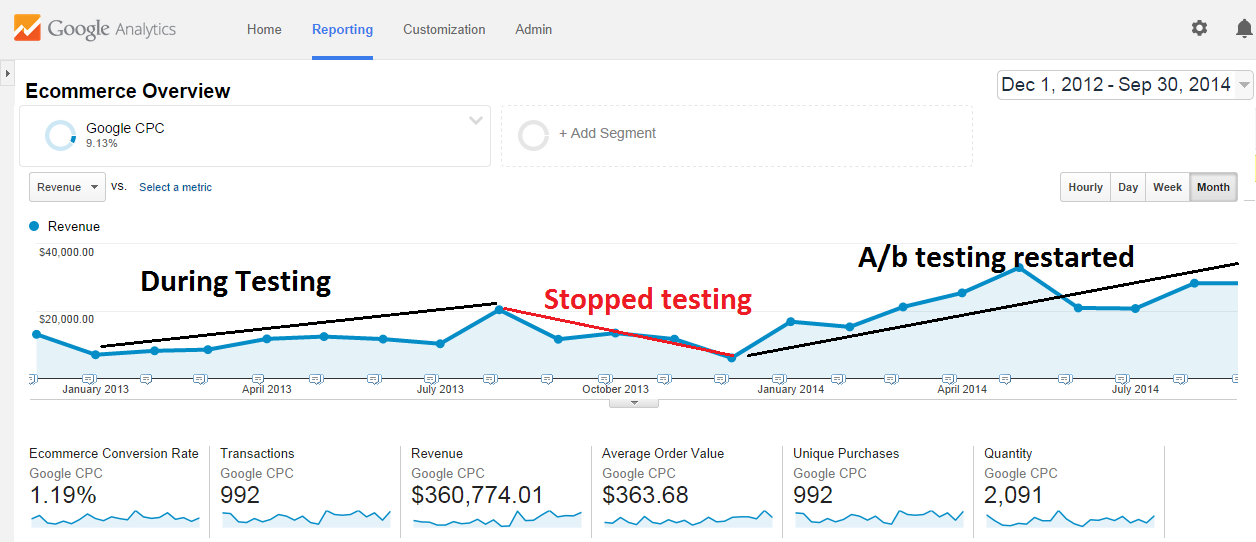Click the highest Revenue point on chart
Viewport: 1256px width, 542px height.
point(1019,268)
